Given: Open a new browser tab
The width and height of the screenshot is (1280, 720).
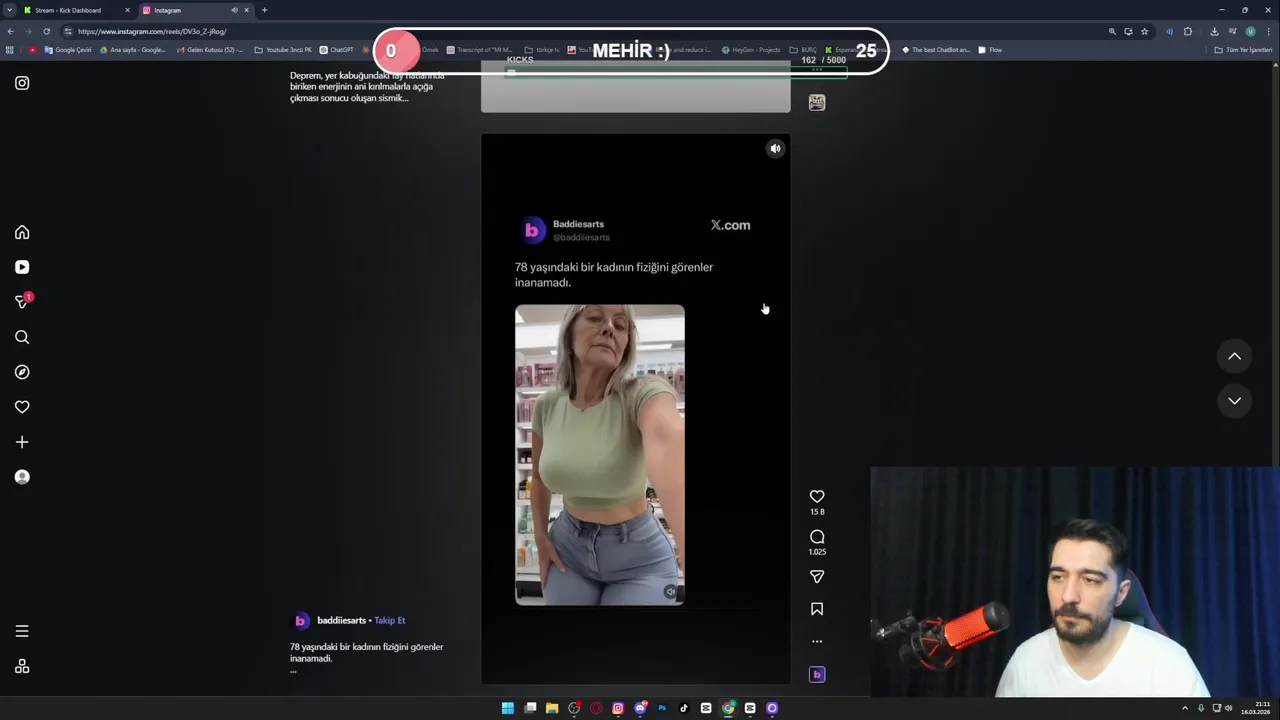Looking at the screenshot, I should click(264, 10).
